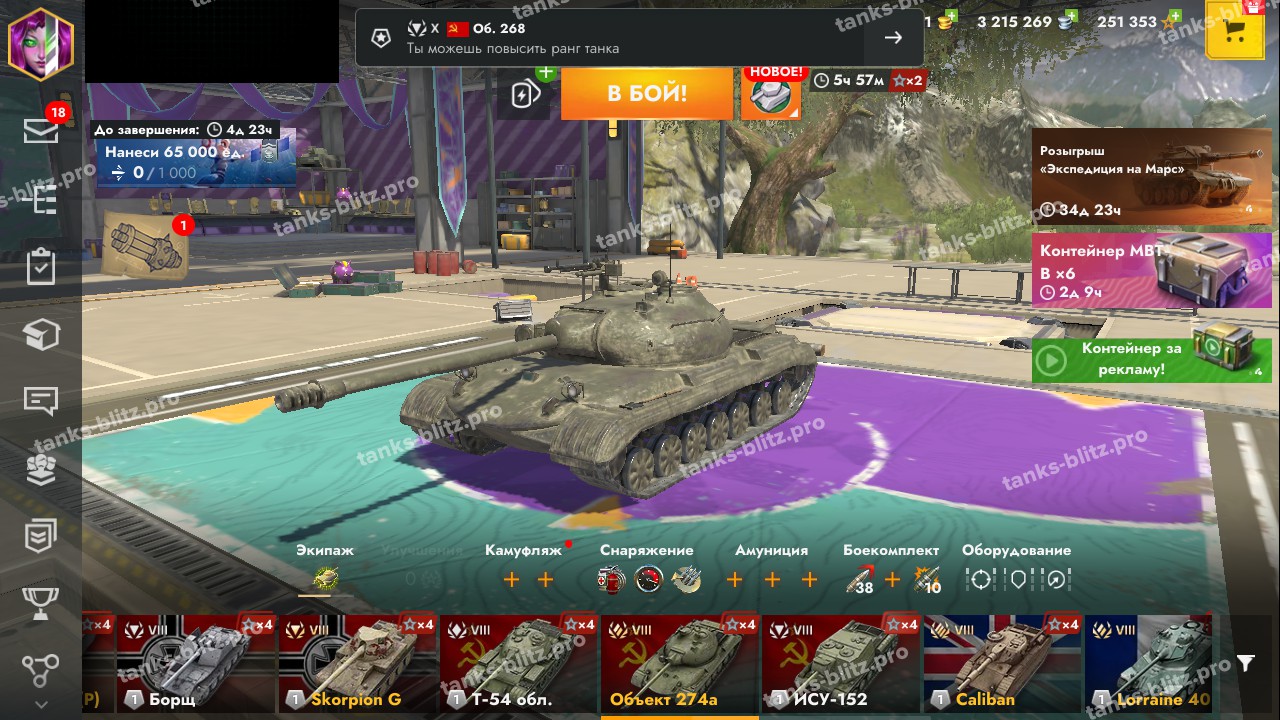Open Контейнер за рекламу offer
1280x720 pixels.
[1152, 360]
